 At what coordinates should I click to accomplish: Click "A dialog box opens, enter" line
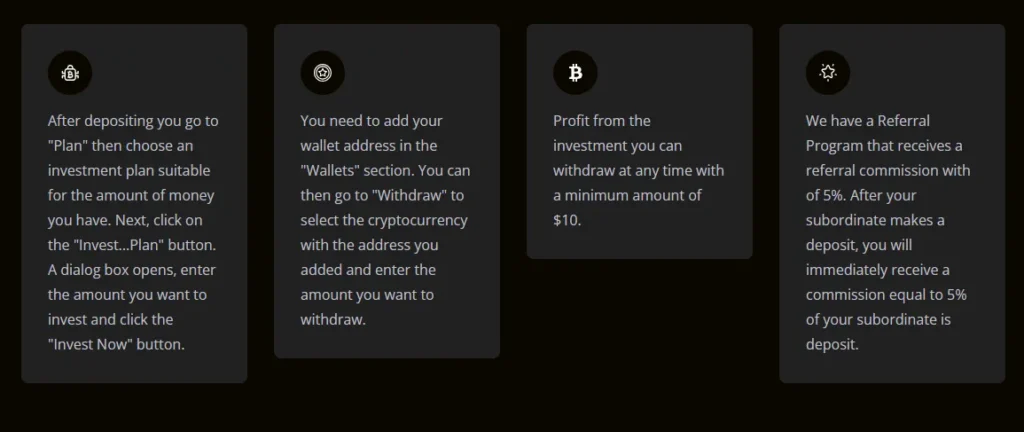[x=131, y=270]
